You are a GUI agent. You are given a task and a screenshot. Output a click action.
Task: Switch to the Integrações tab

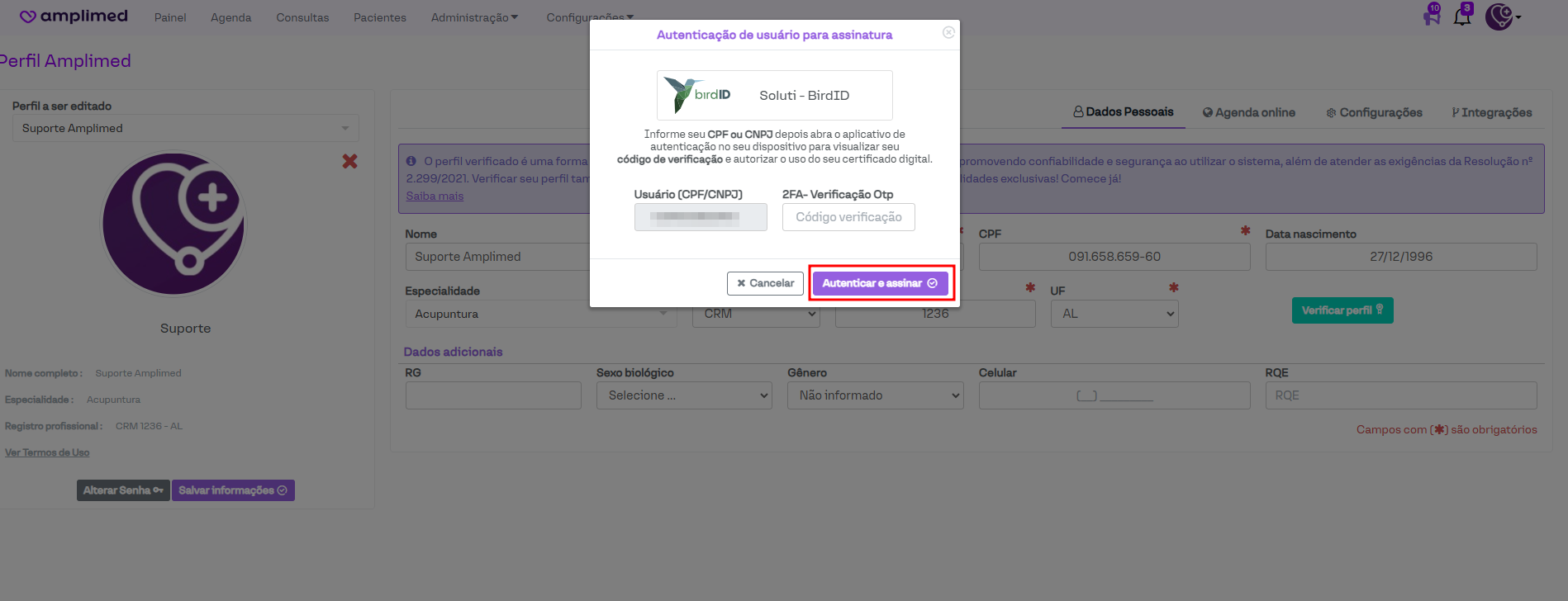point(1491,112)
